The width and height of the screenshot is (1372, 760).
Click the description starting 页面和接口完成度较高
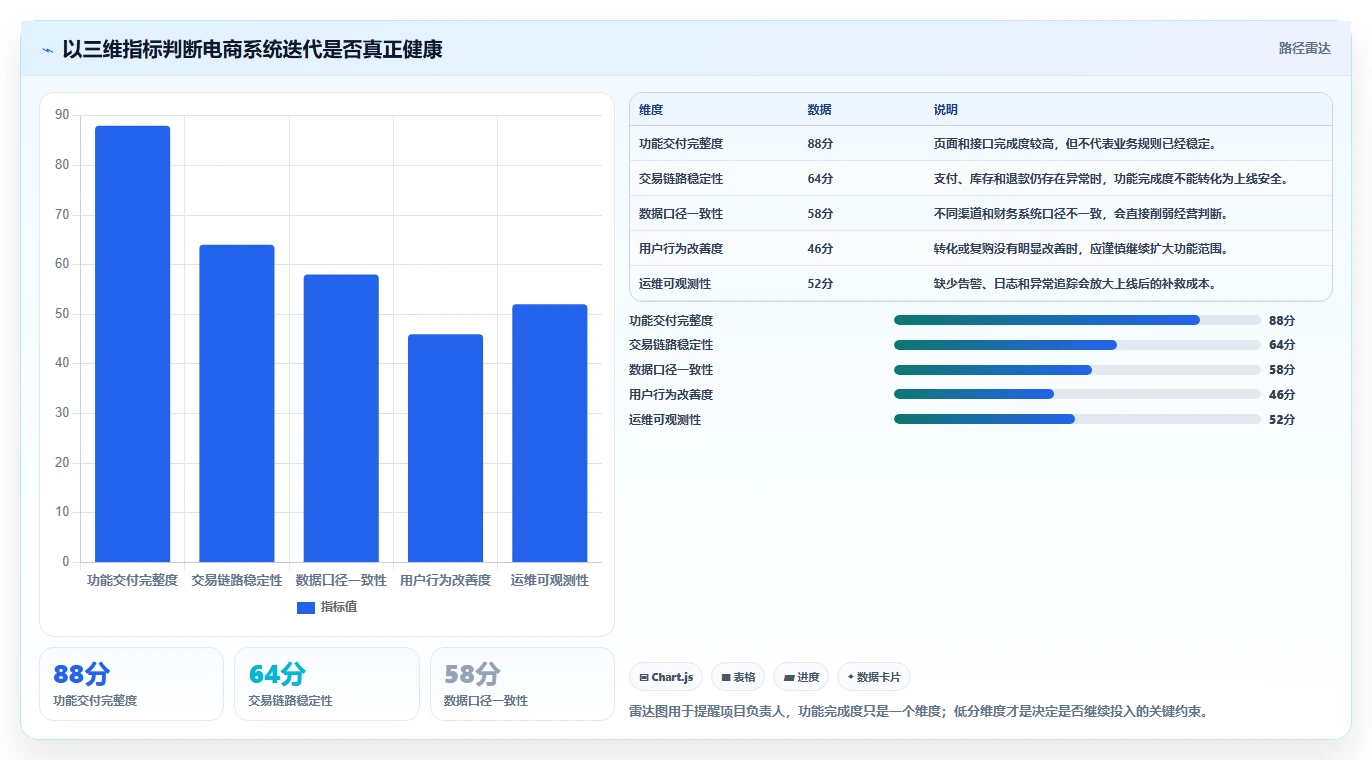[1076, 144]
